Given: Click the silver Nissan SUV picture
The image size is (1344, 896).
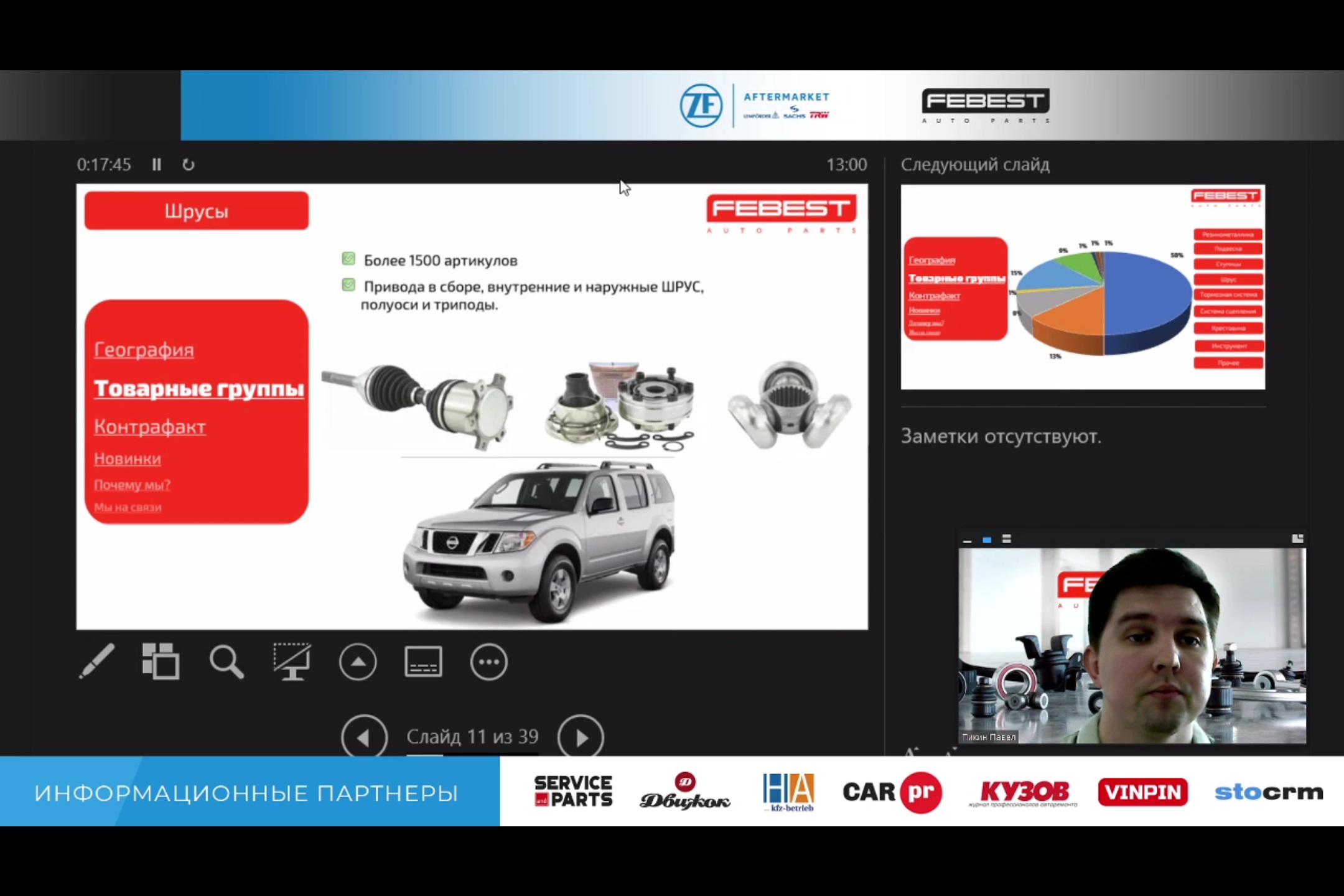Looking at the screenshot, I should click(538, 542).
